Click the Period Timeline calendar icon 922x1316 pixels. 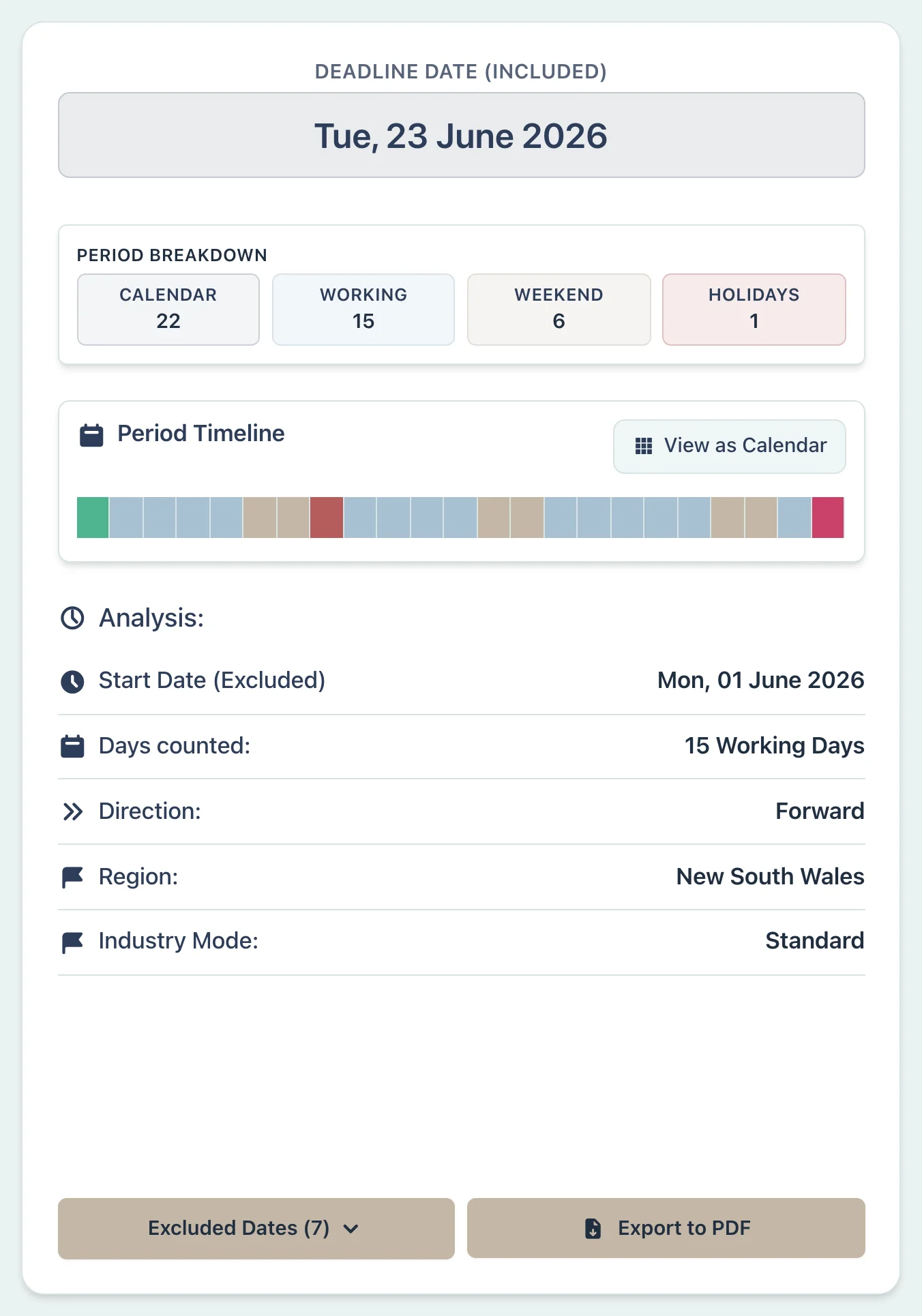tap(91, 435)
